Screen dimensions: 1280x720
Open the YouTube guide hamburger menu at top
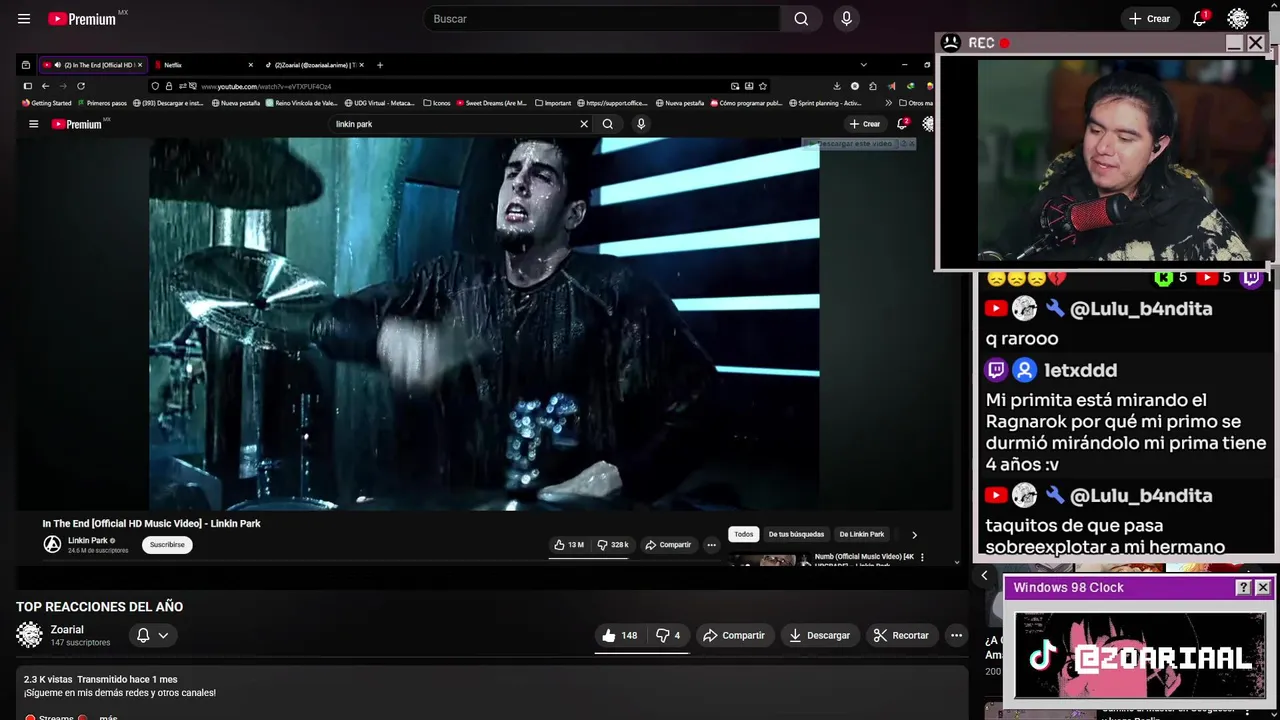(x=24, y=19)
